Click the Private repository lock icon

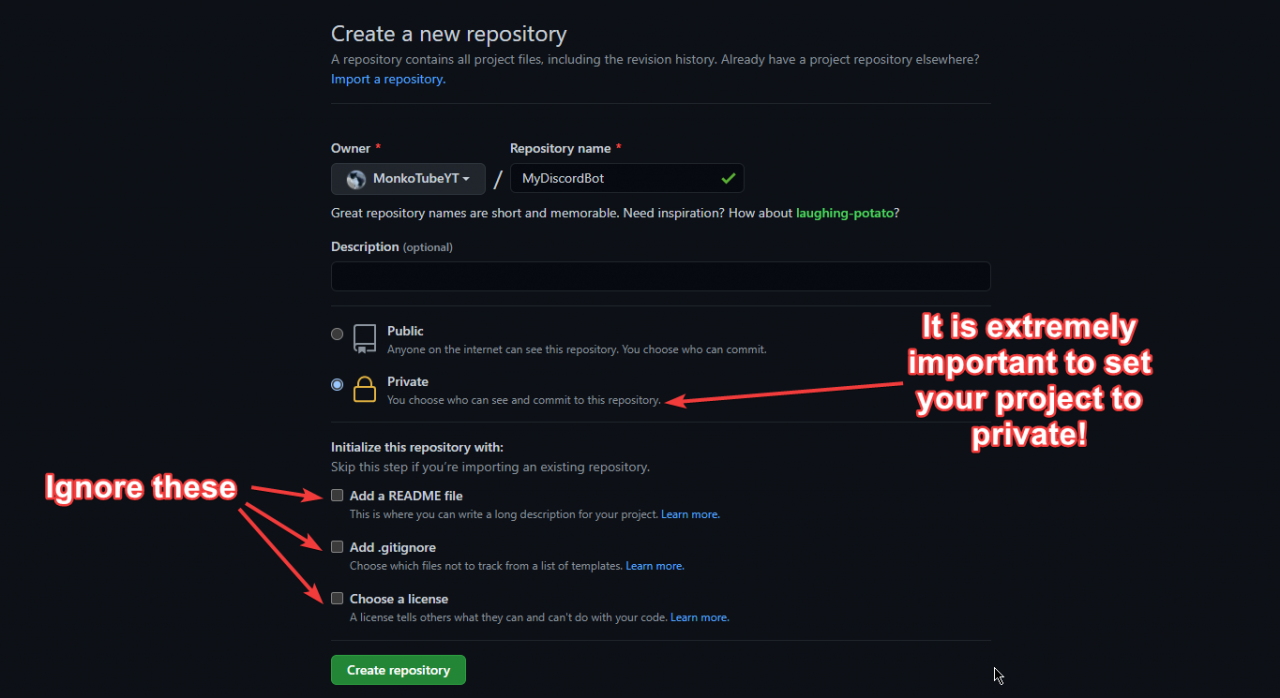click(x=365, y=389)
